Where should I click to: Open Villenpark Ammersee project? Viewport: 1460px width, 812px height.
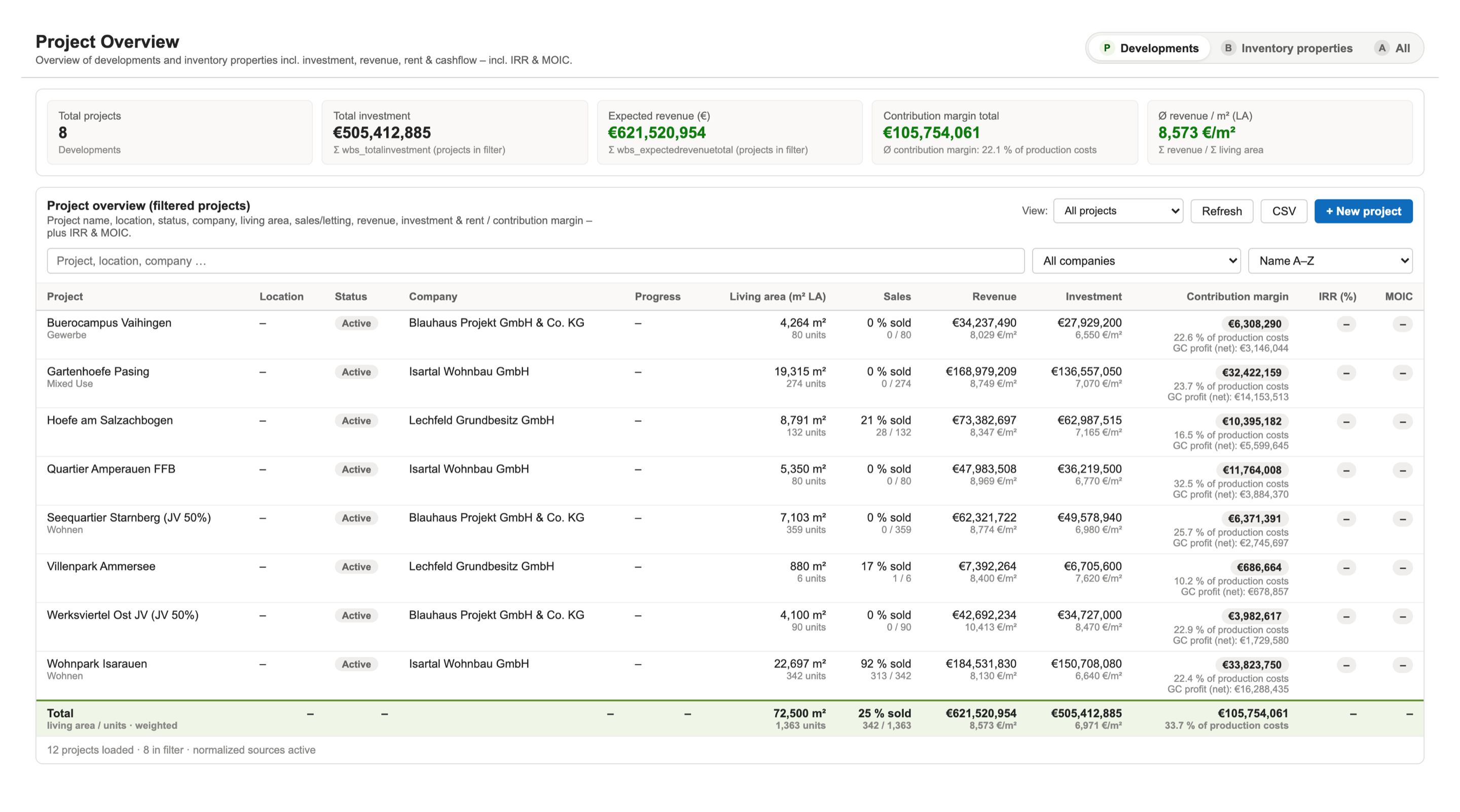click(101, 566)
